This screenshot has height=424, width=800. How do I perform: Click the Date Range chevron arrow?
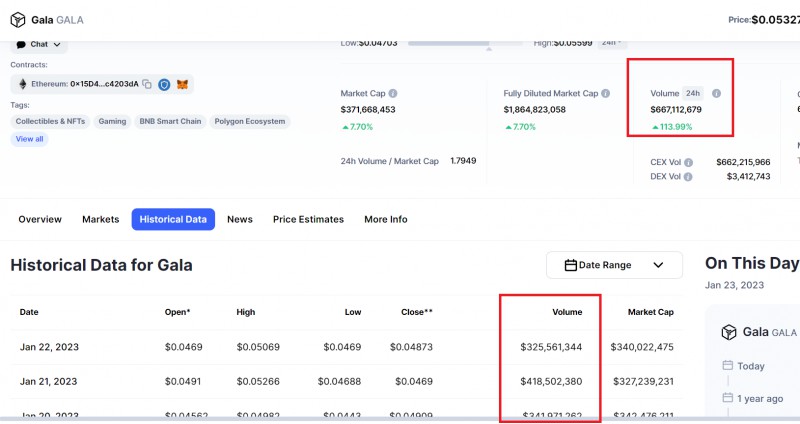point(658,265)
